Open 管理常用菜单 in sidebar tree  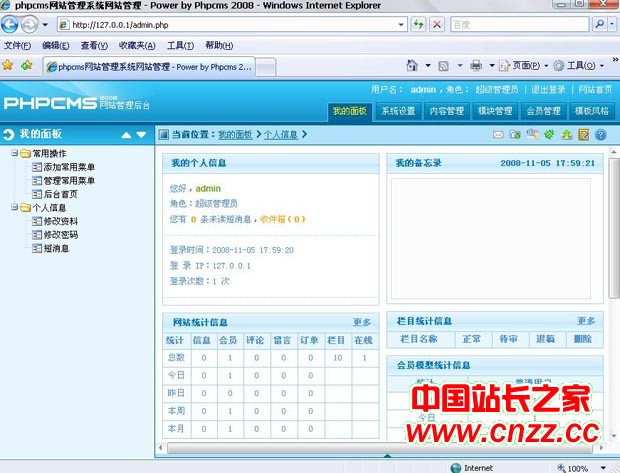click(x=69, y=181)
